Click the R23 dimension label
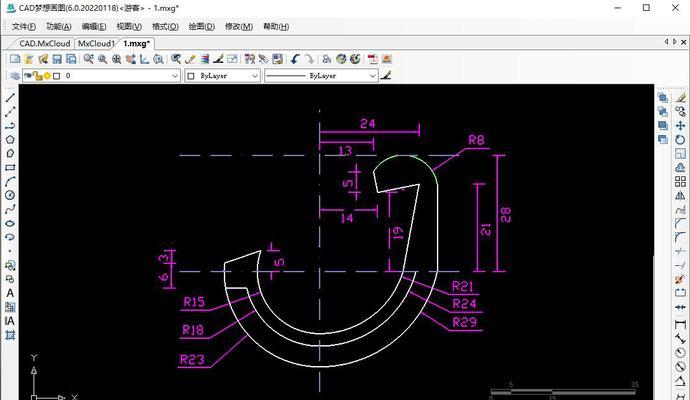This screenshot has height=400, width=690. tap(192, 360)
